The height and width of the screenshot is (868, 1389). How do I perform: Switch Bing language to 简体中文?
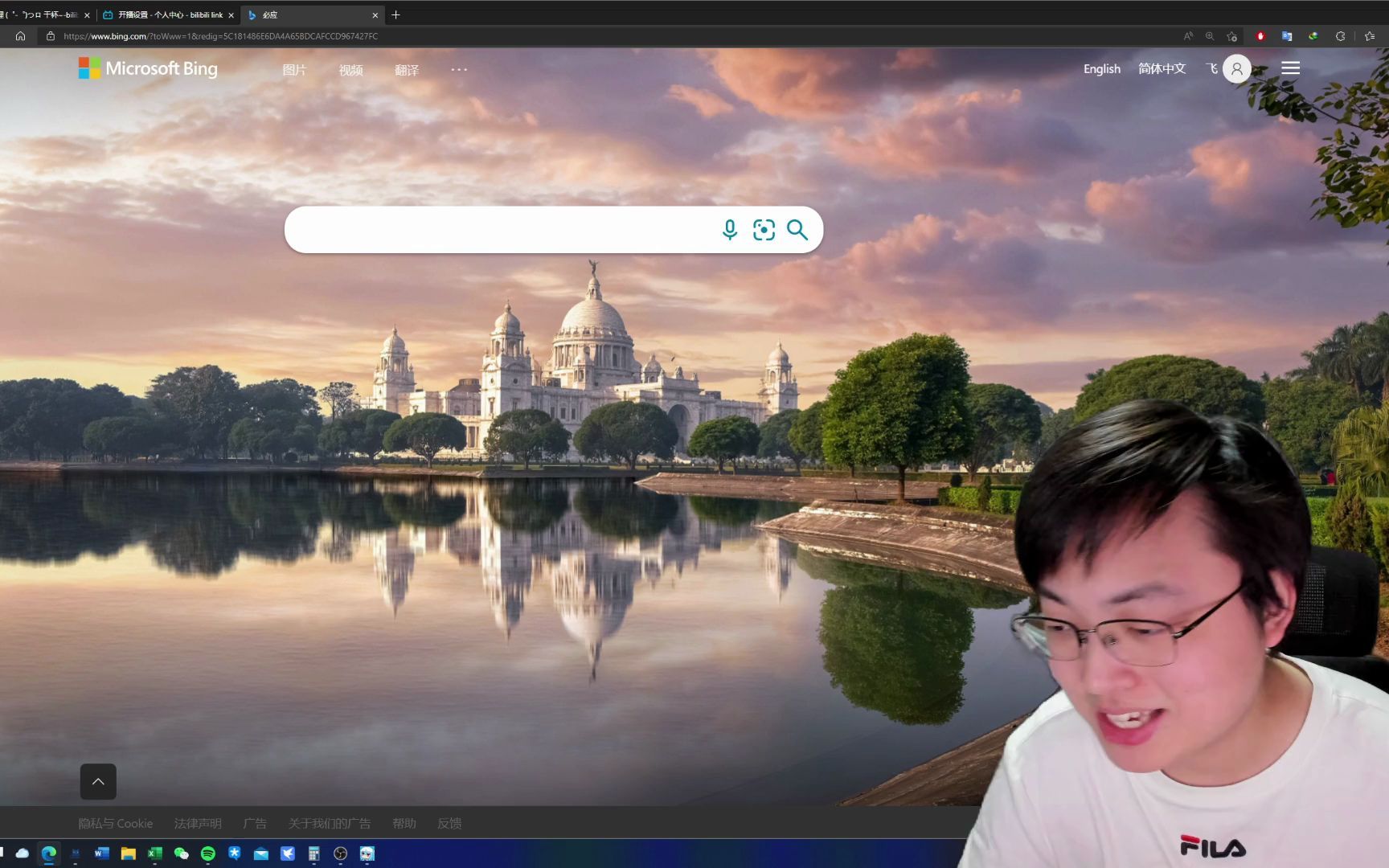[1162, 69]
